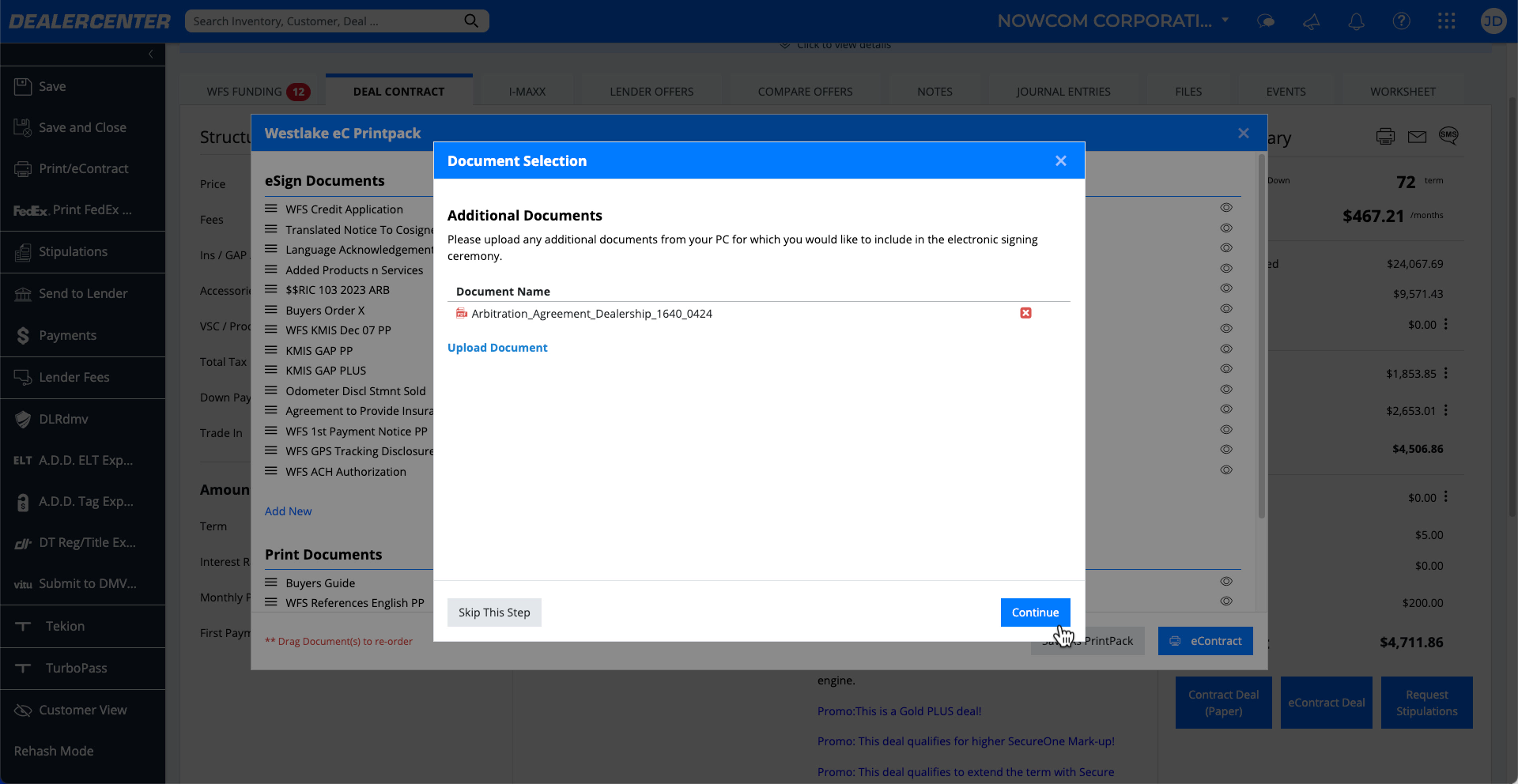Click the Lender Fees icon
1518x784 pixels.
click(x=23, y=377)
